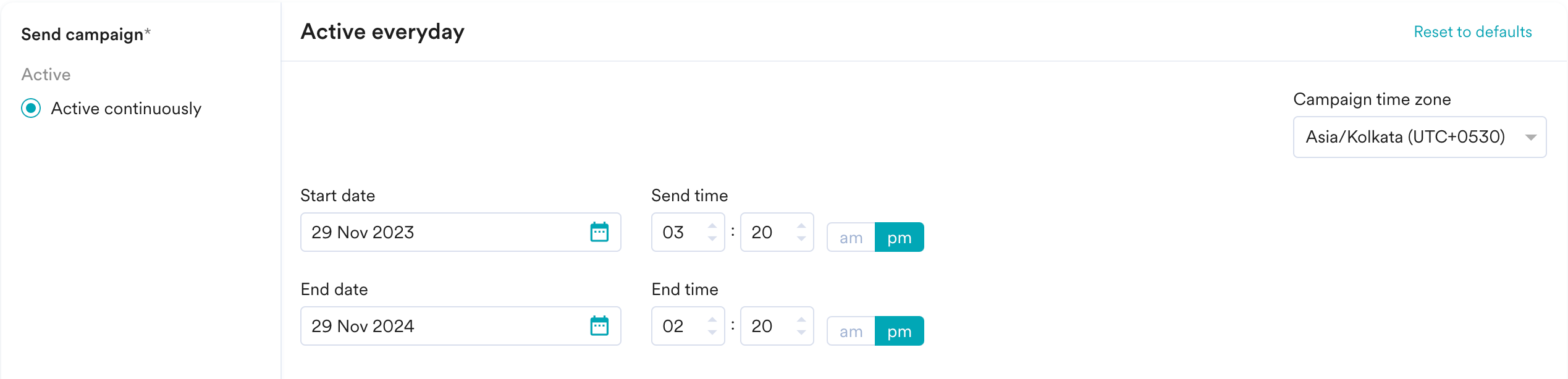
Task: Increase the Send time minutes value
Action: pyautogui.click(x=801, y=225)
